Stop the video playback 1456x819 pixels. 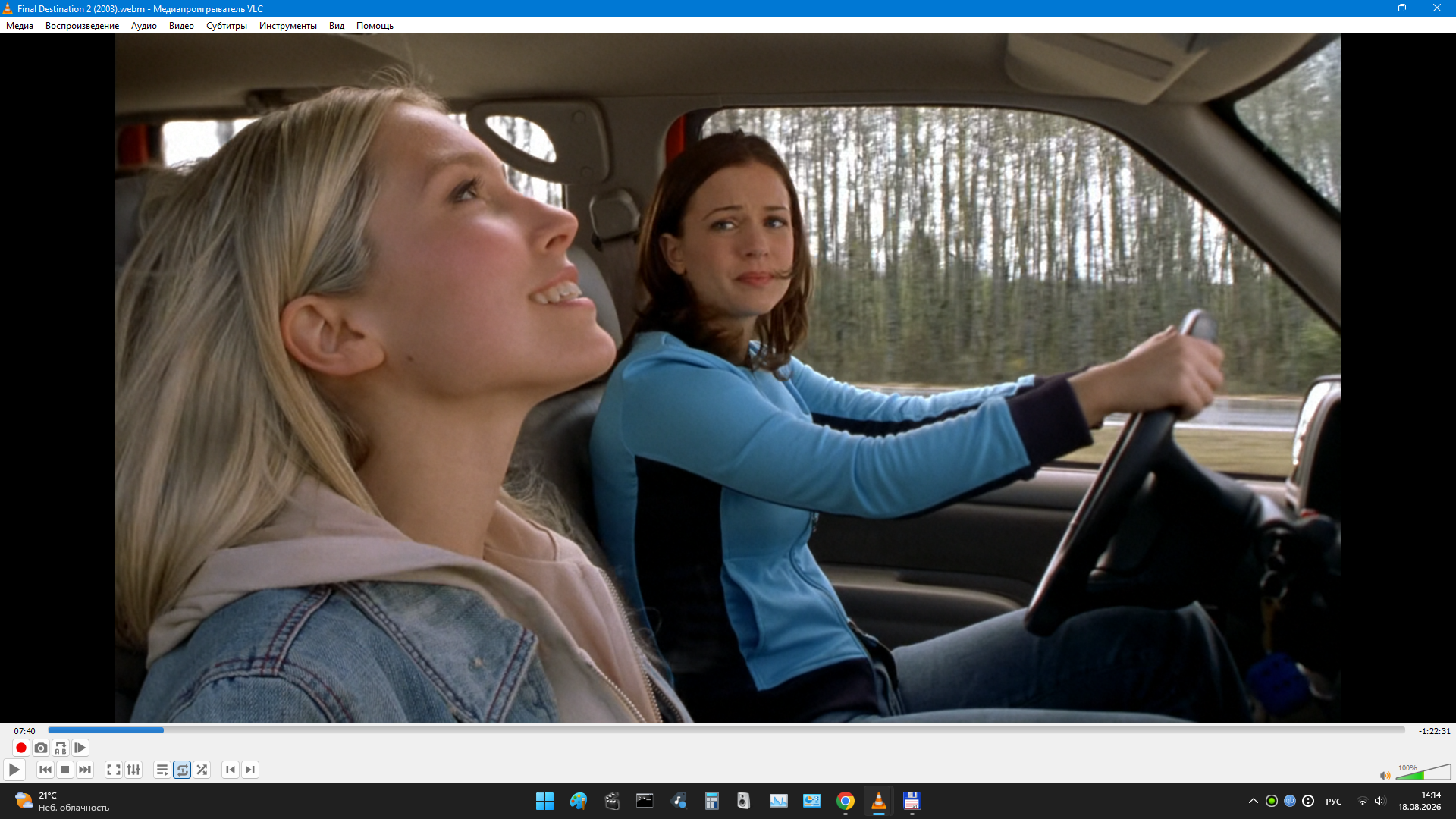pos(65,770)
